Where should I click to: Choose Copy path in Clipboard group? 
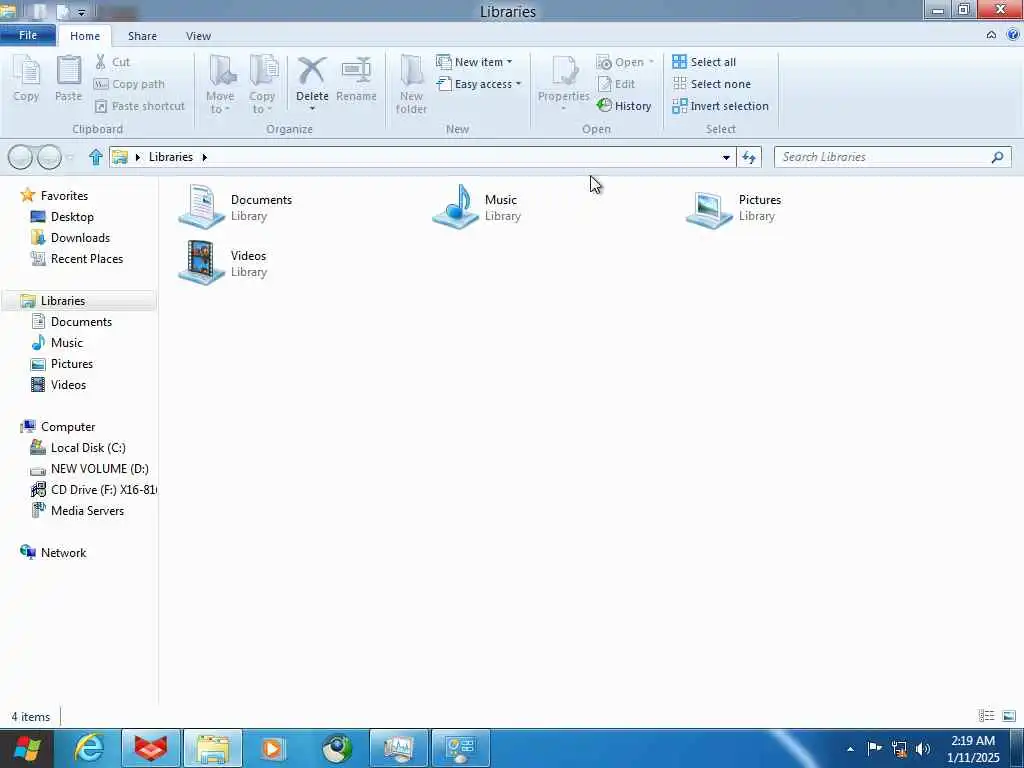pos(129,84)
